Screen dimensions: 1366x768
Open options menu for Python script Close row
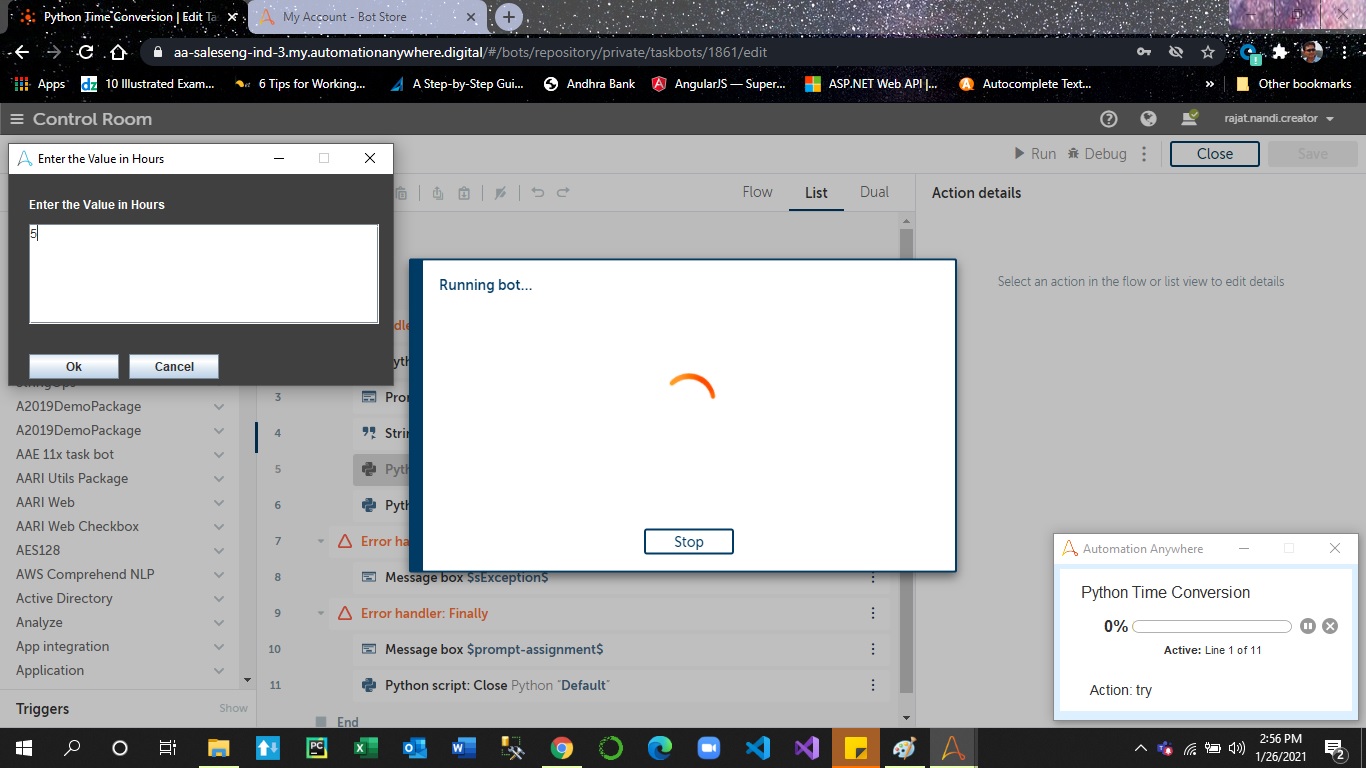coord(873,685)
